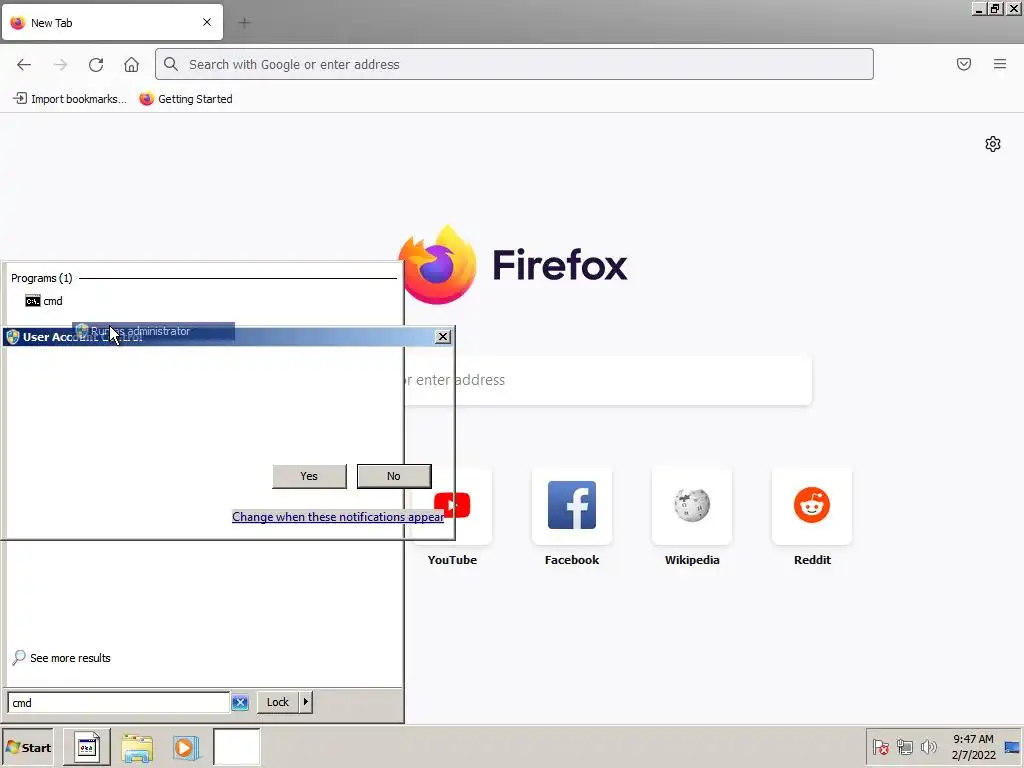Open a new tab with plus button
1024x768 pixels.
tap(244, 23)
